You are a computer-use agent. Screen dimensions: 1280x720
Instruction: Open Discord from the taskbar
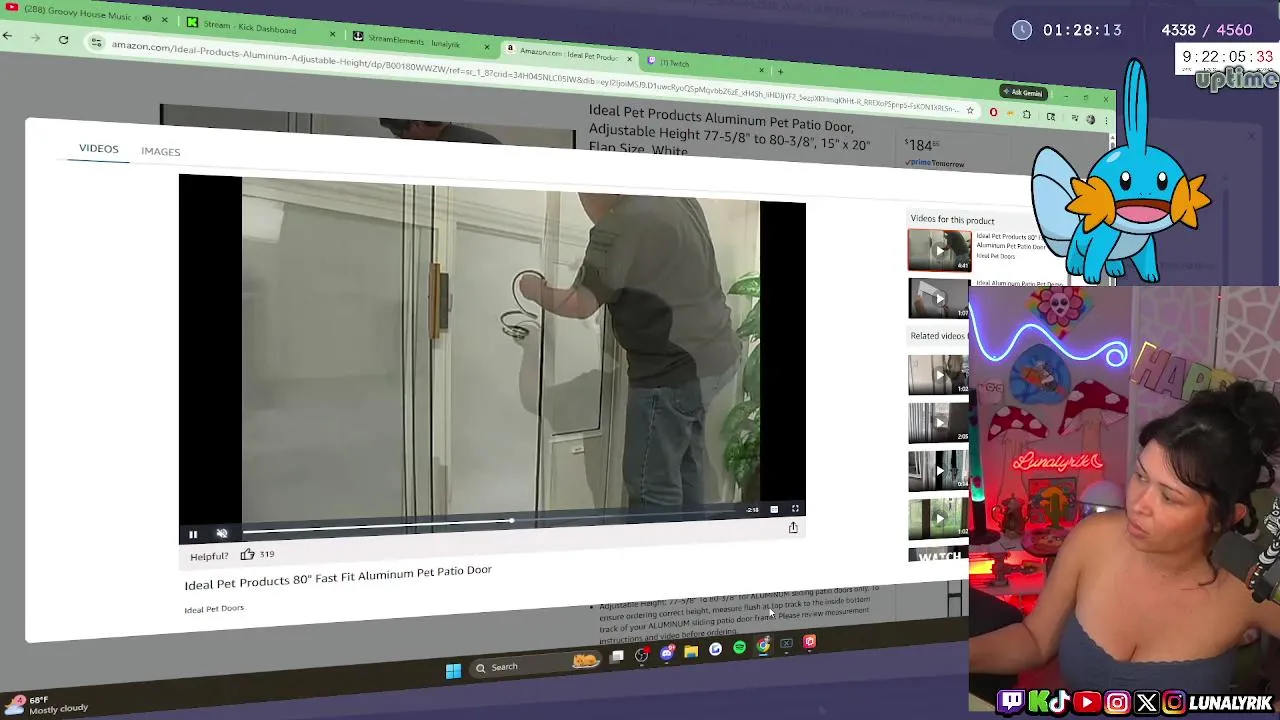[x=667, y=653]
